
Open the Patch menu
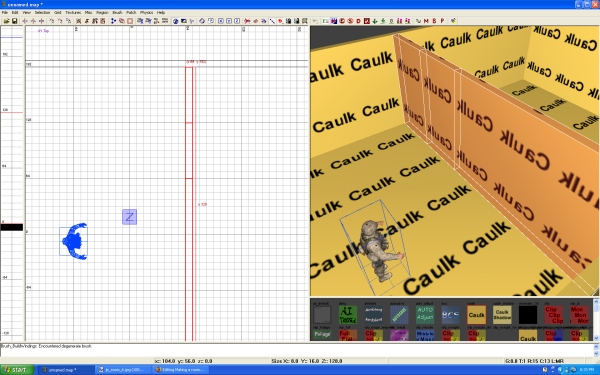pos(131,13)
